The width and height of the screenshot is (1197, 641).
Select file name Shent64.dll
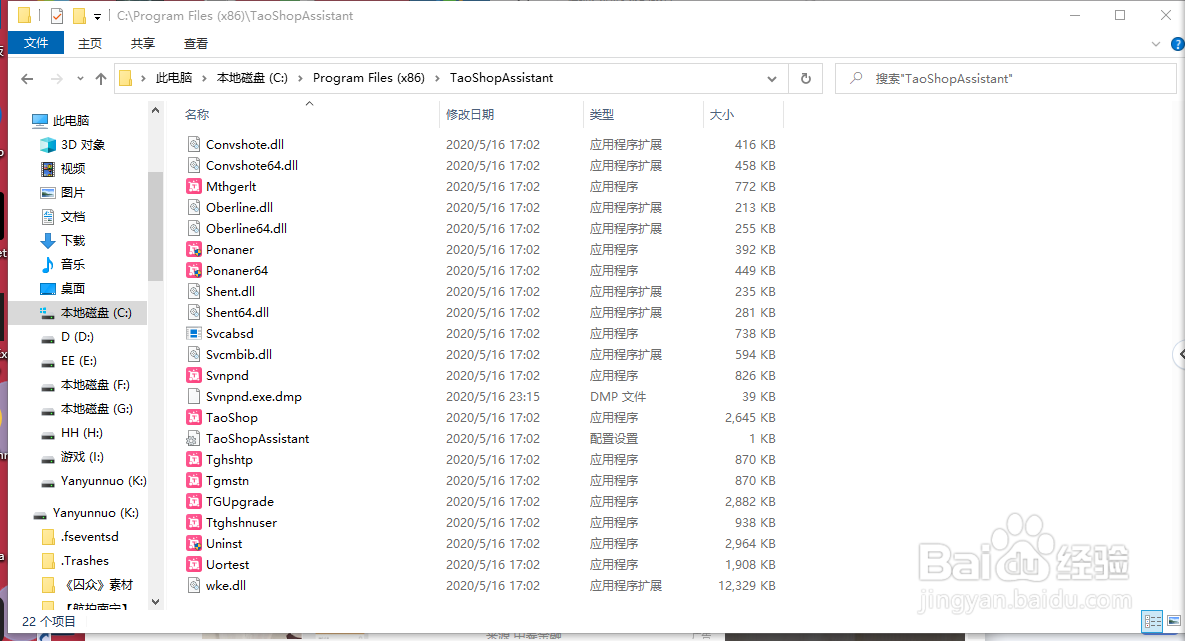tap(237, 312)
